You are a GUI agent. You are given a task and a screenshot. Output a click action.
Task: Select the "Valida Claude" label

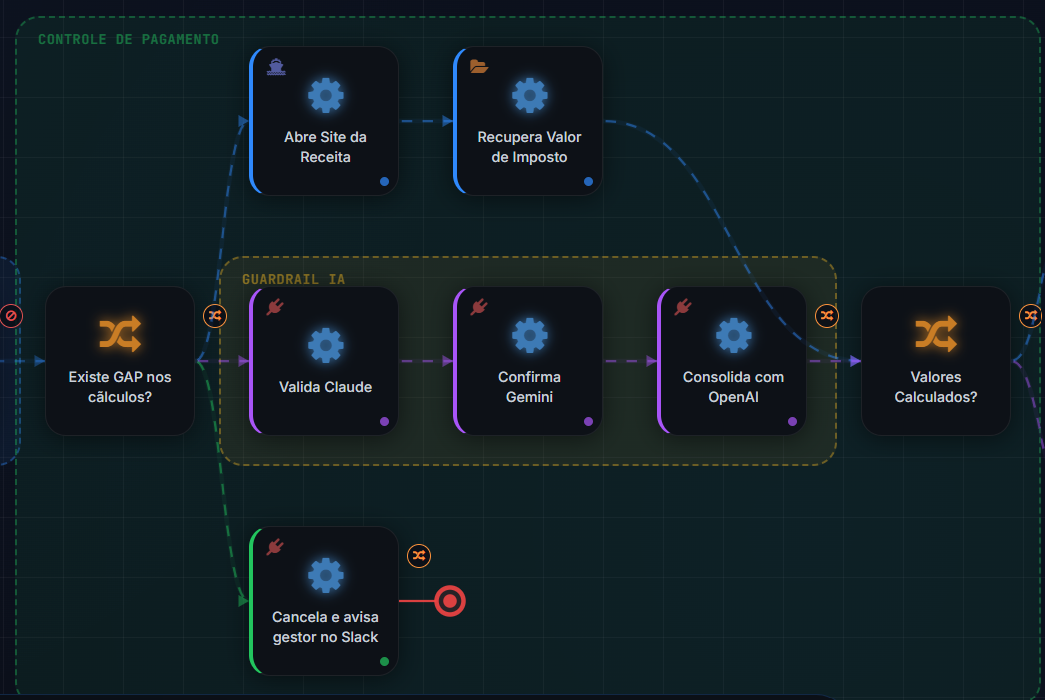325,387
